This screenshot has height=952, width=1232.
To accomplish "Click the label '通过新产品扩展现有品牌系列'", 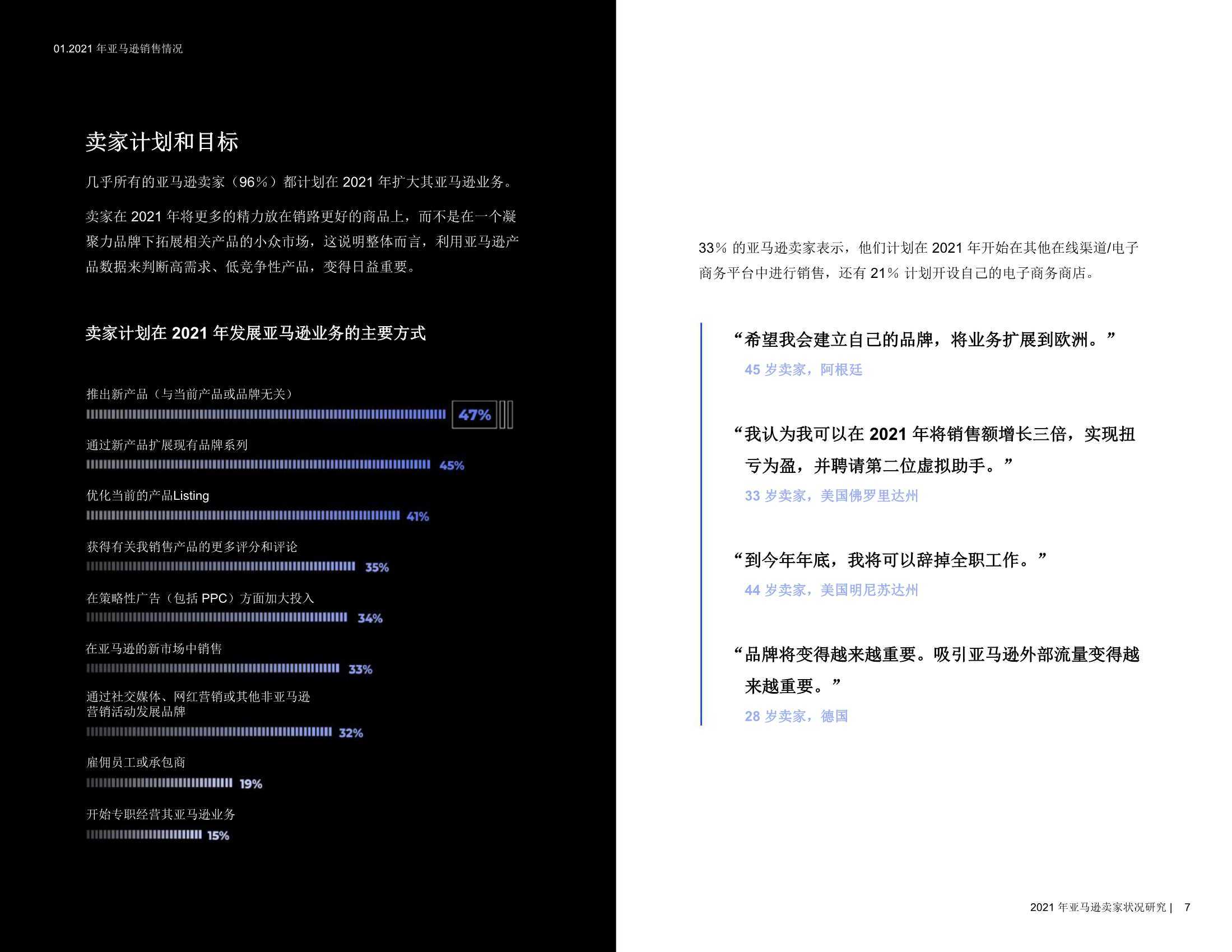I will [167, 445].
